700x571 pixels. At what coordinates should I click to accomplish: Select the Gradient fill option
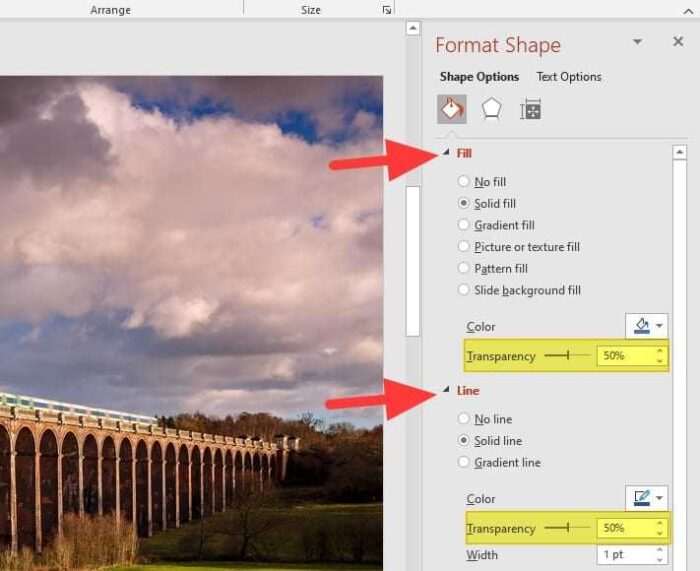coord(496,225)
